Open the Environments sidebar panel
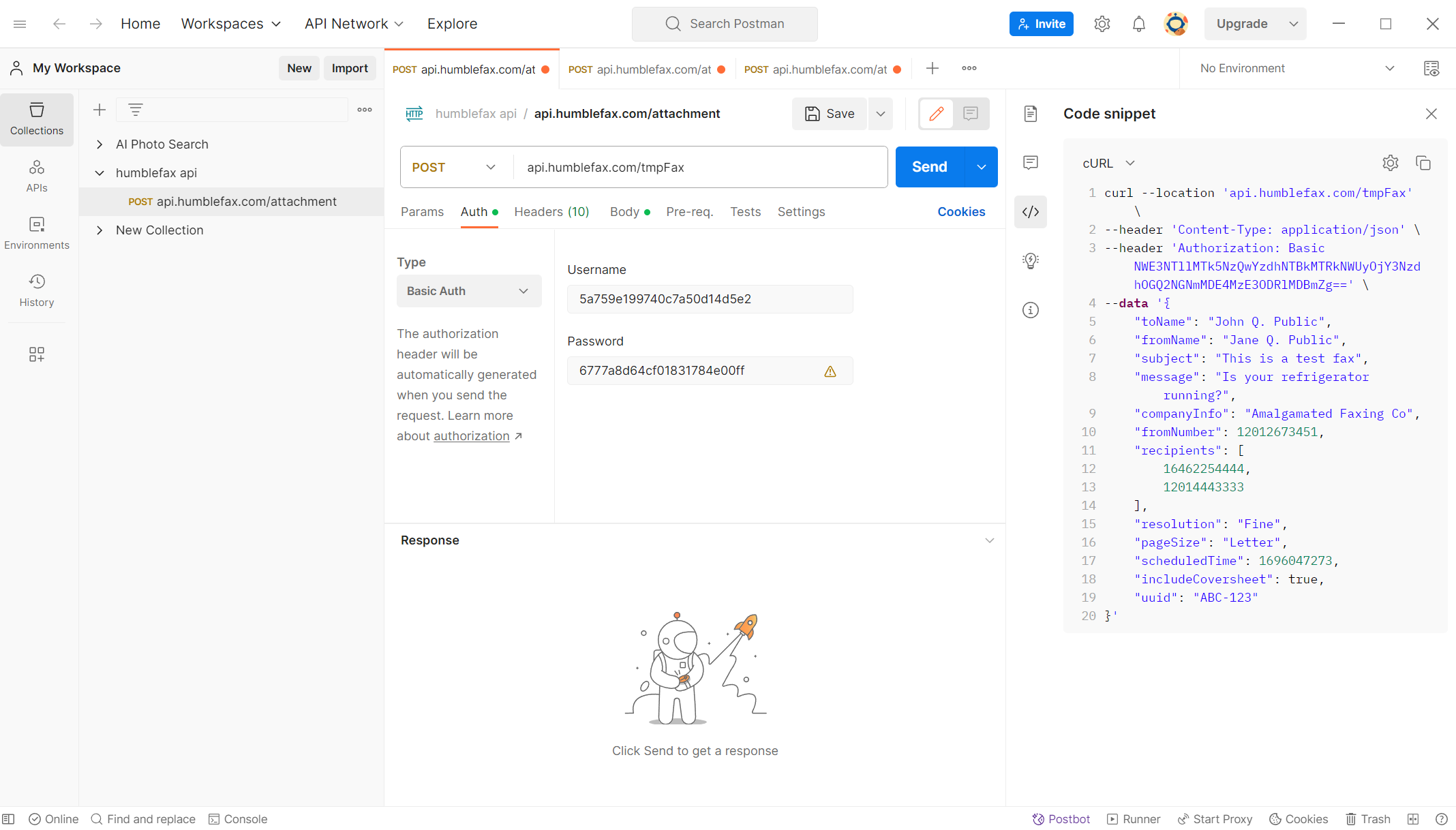 pyautogui.click(x=37, y=232)
